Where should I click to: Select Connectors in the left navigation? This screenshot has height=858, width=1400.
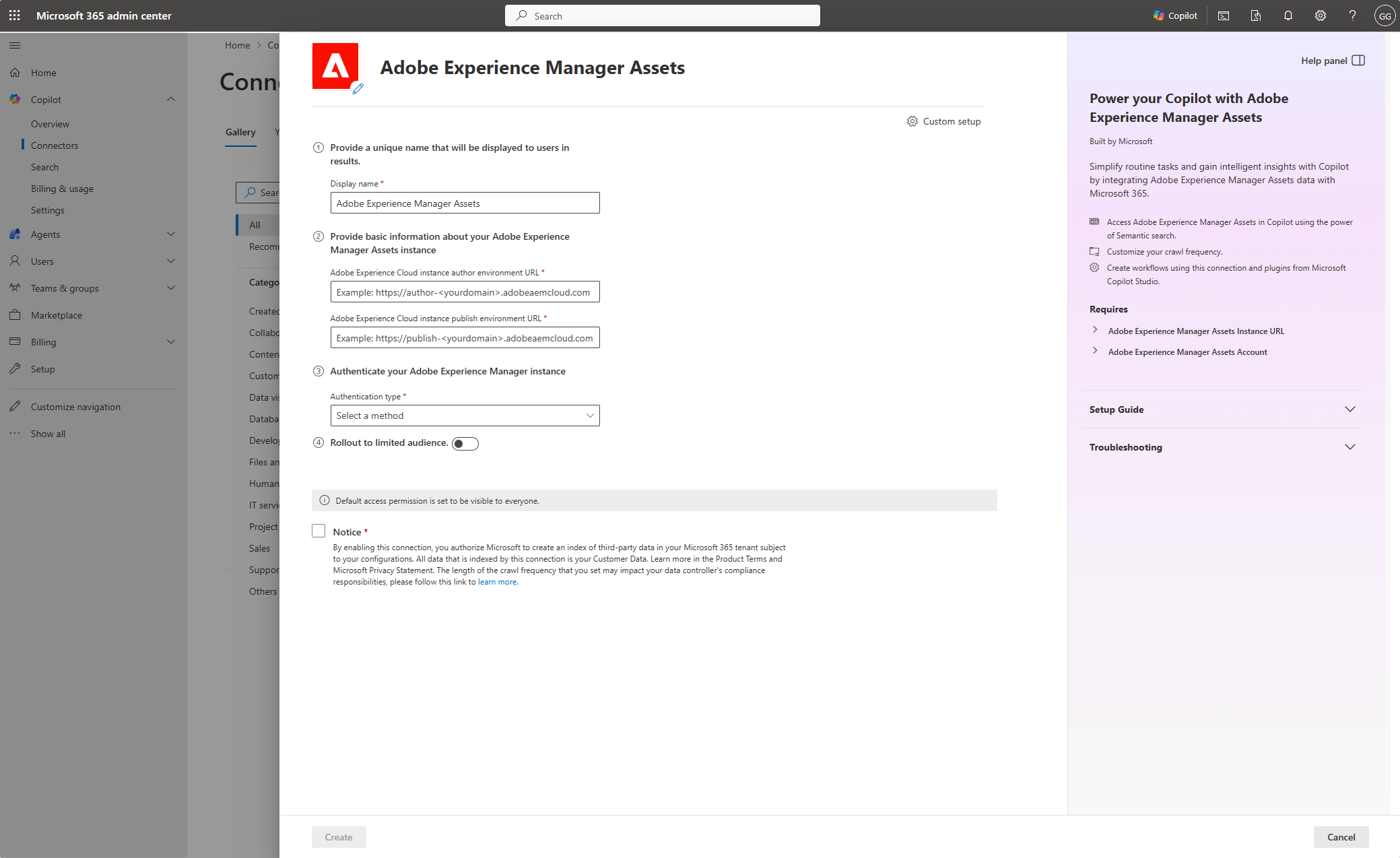point(55,145)
